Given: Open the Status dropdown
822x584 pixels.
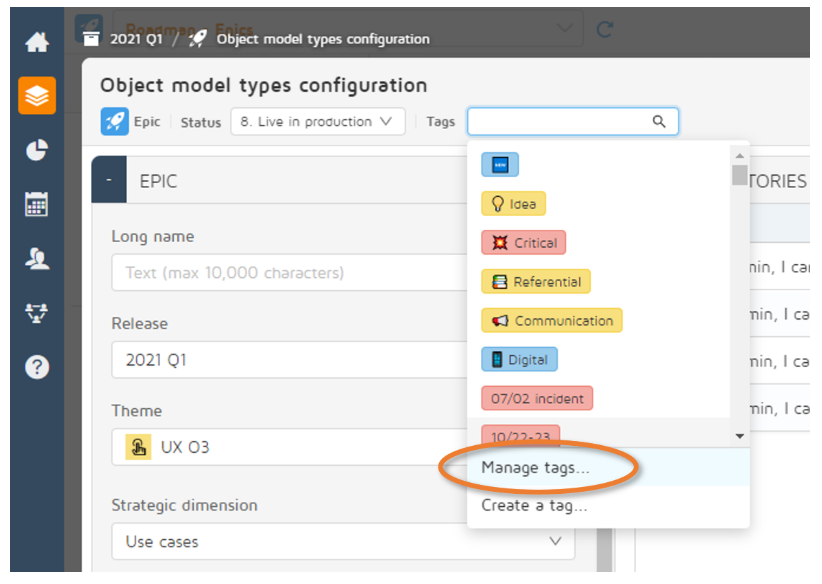Looking at the screenshot, I should pos(317,122).
